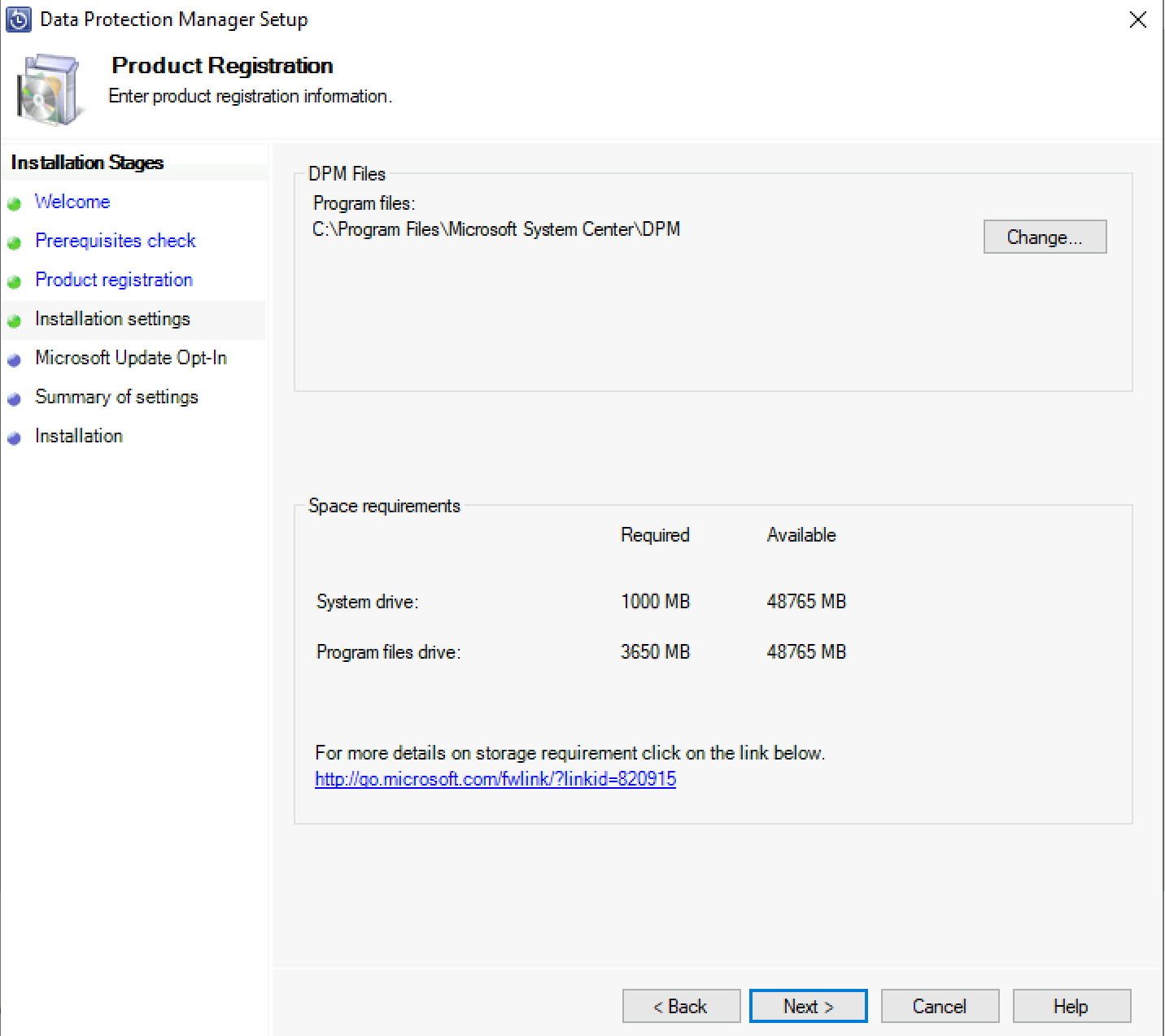The width and height of the screenshot is (1165, 1036).
Task: Click the Available column header
Action: (x=801, y=535)
